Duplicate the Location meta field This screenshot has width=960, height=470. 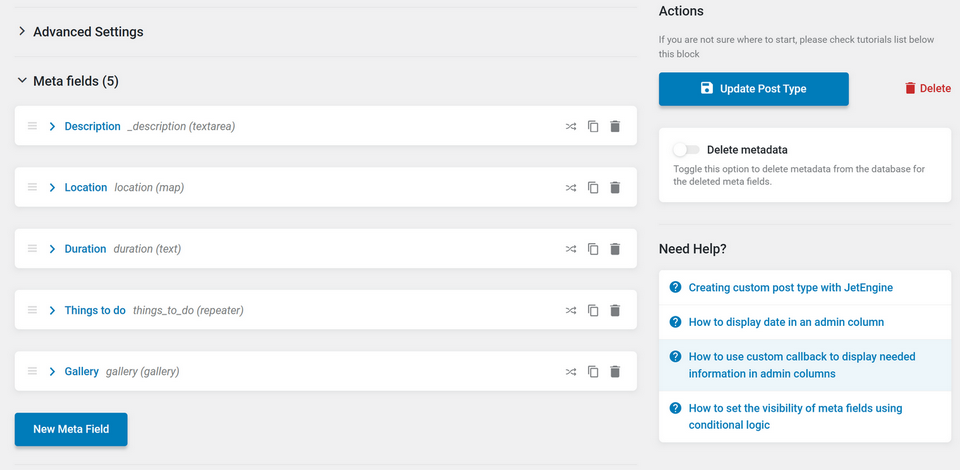click(593, 188)
